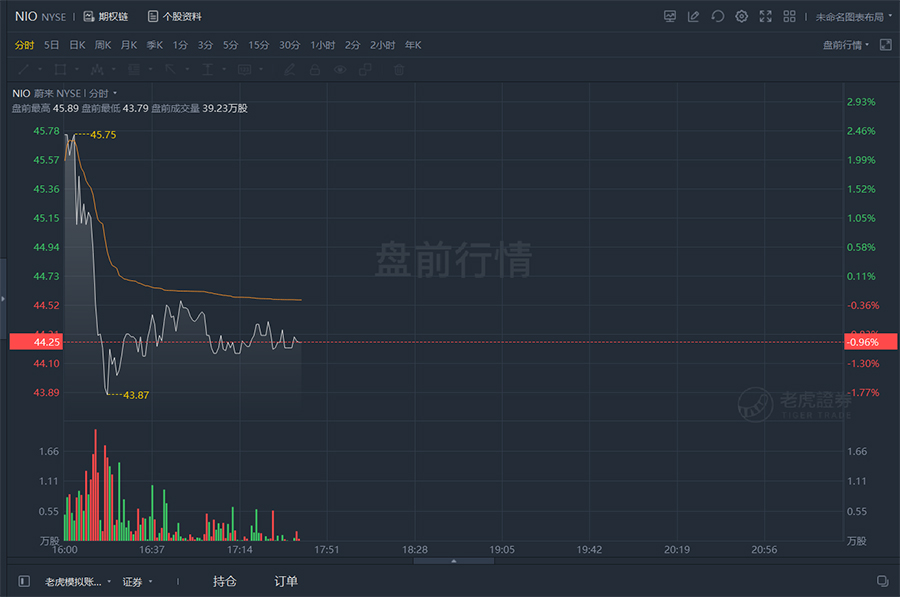Expand the arrow tool dropdown arrow
Image resolution: width=900 pixels, height=597 pixels.
187,69
